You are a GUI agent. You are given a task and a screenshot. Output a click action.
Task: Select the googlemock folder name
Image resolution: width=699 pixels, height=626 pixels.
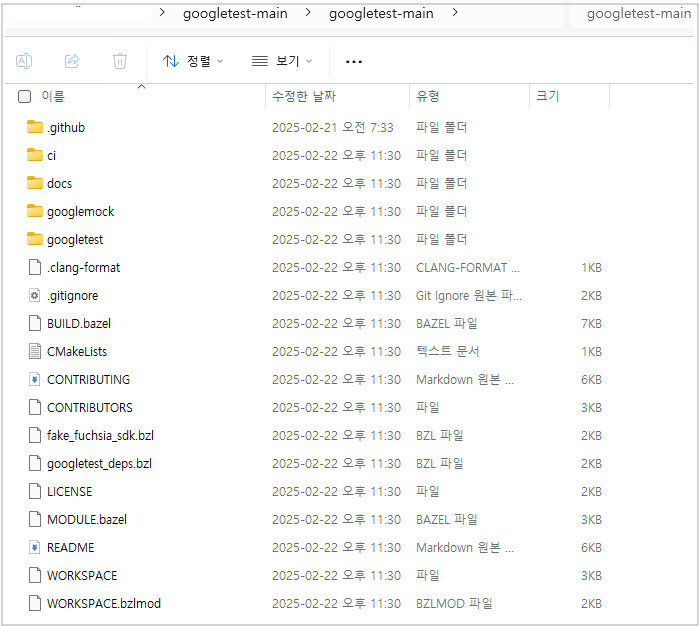tap(81, 212)
